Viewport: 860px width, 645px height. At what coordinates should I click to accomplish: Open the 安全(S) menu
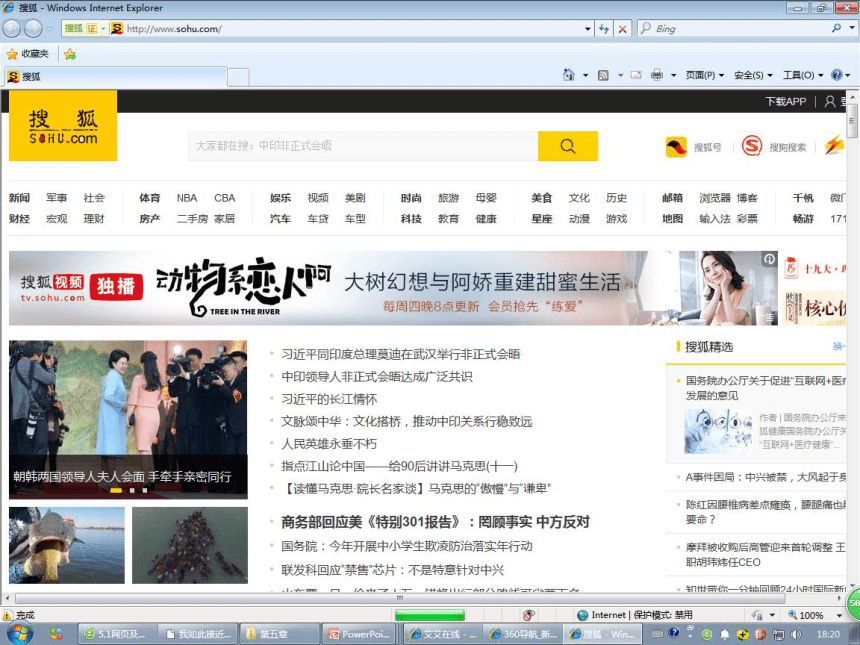click(753, 75)
